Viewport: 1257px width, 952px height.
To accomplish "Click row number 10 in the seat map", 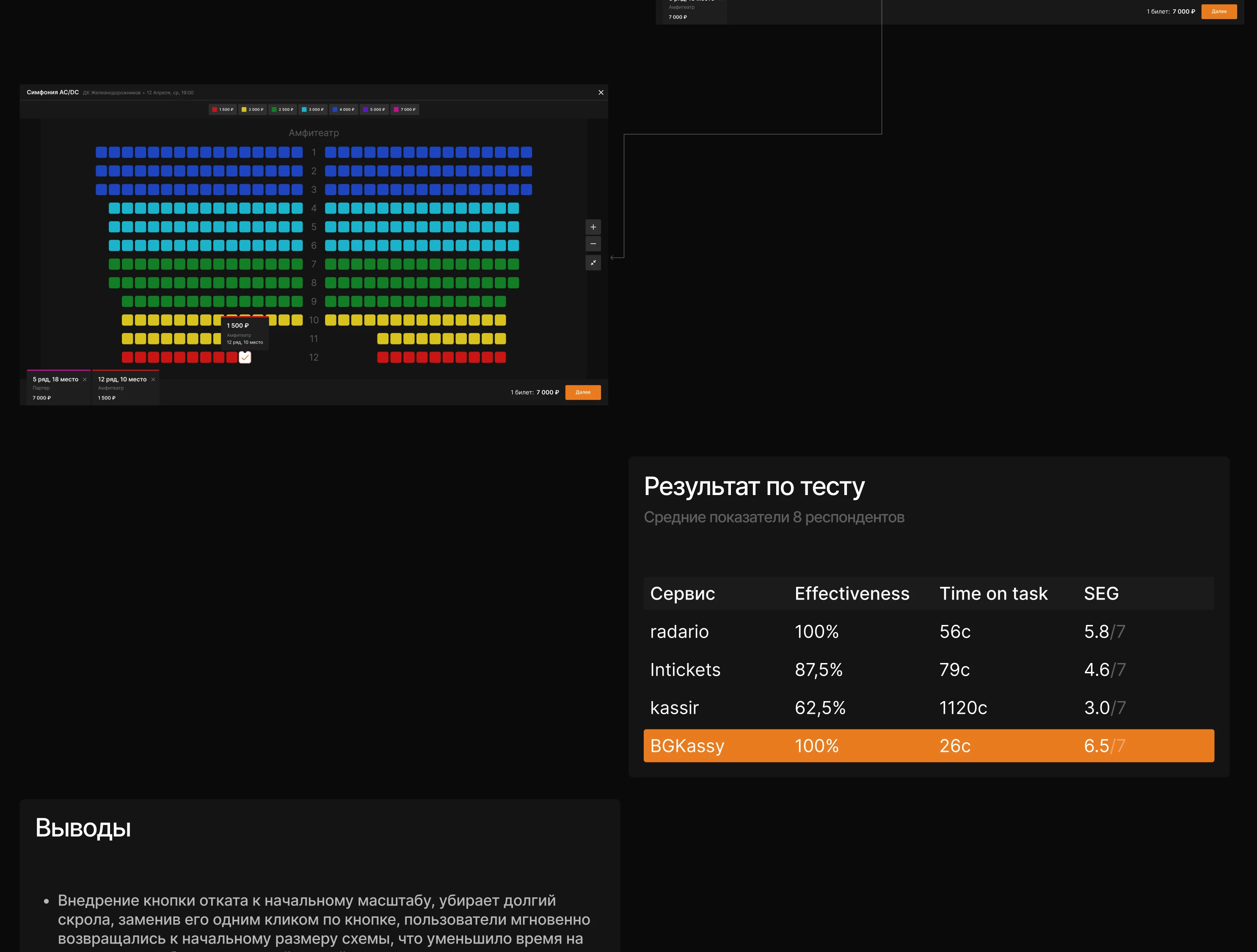I will pyautogui.click(x=314, y=320).
